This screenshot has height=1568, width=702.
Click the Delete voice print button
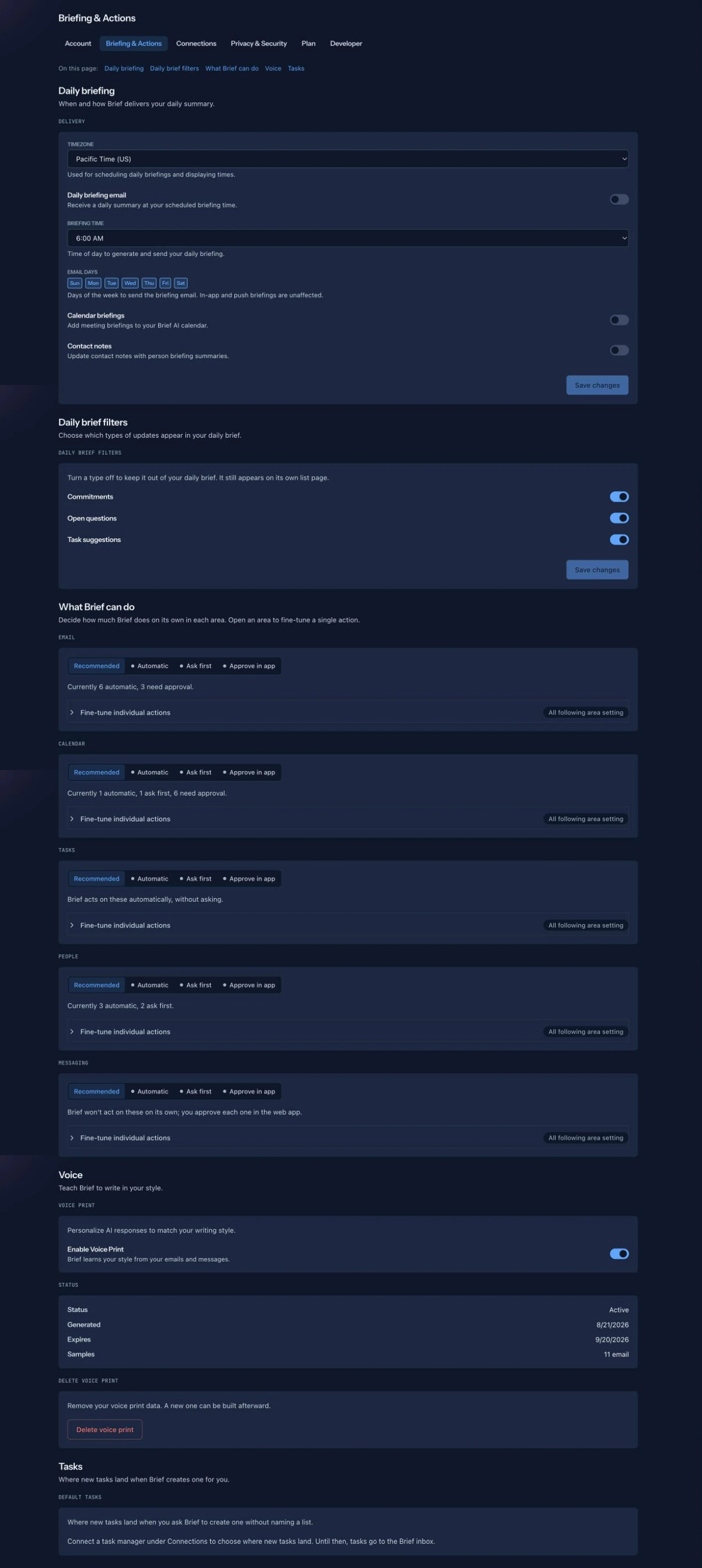click(104, 1430)
